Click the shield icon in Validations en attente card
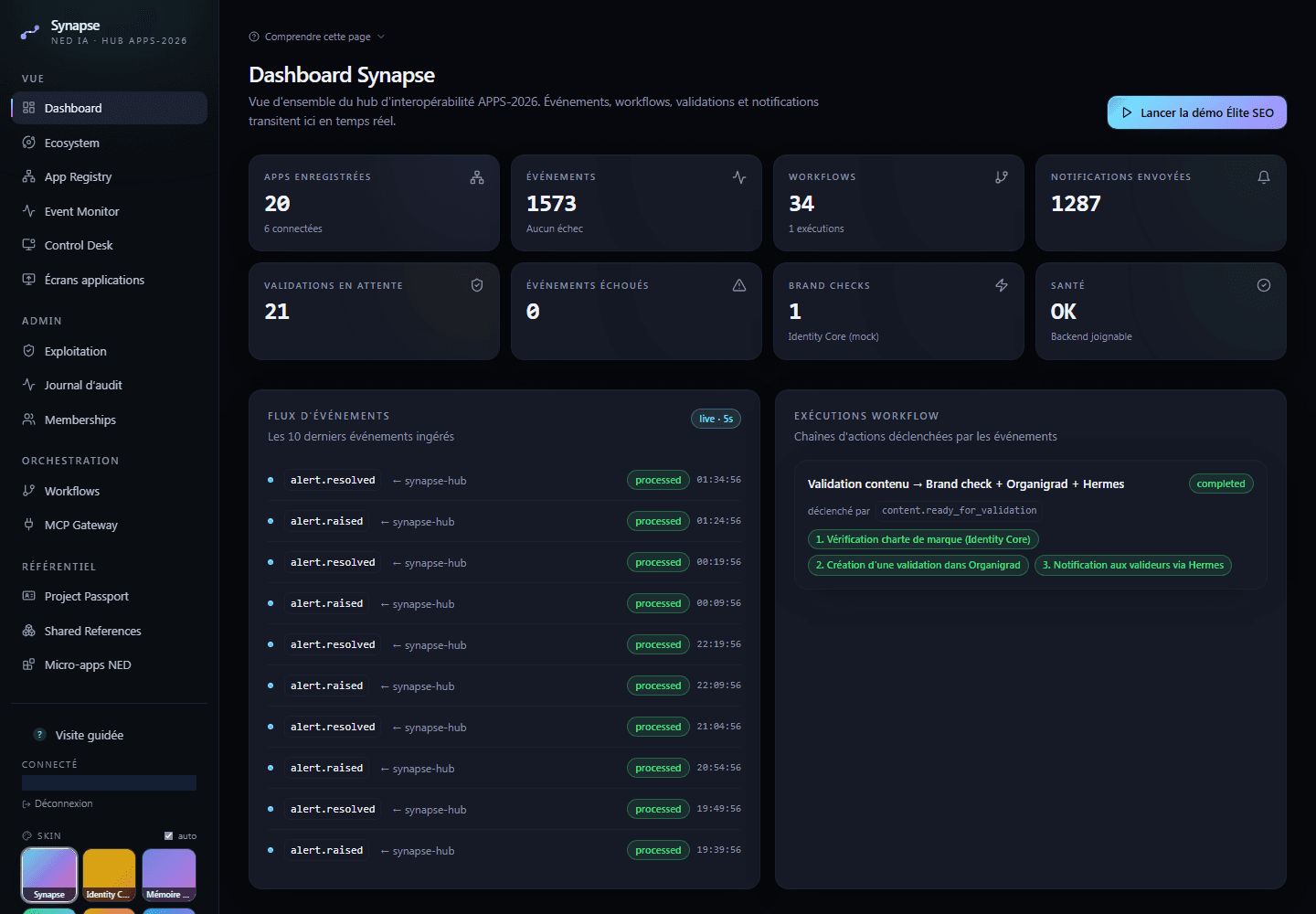Viewport: 1316px width, 914px height. [x=477, y=285]
